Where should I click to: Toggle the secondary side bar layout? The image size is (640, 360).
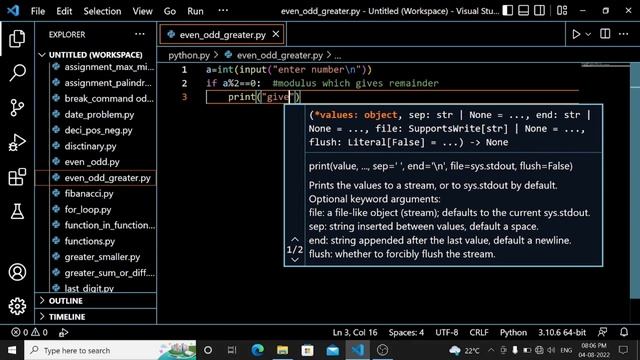[539, 11]
